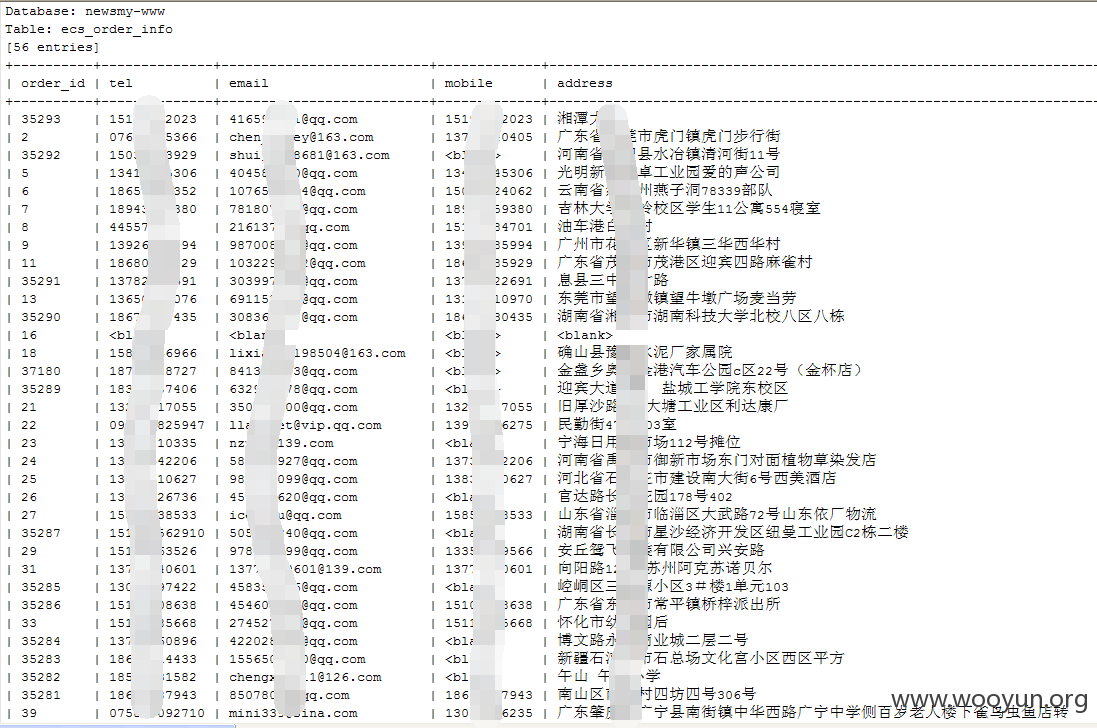The width and height of the screenshot is (1097, 728).
Task: Select the email column header
Action: (248, 83)
